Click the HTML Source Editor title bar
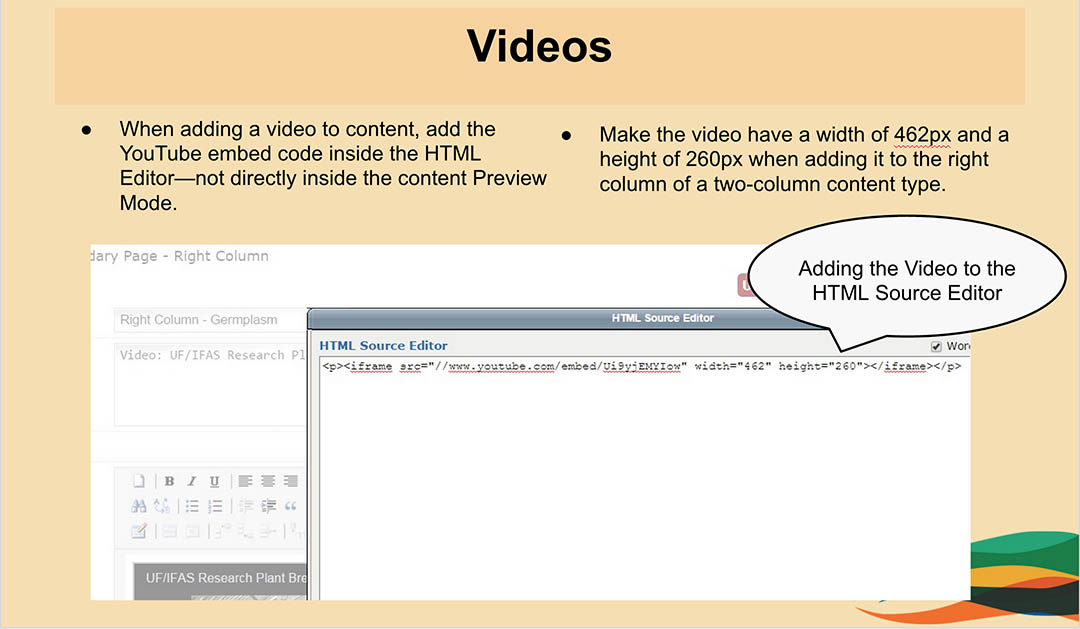 coord(640,318)
